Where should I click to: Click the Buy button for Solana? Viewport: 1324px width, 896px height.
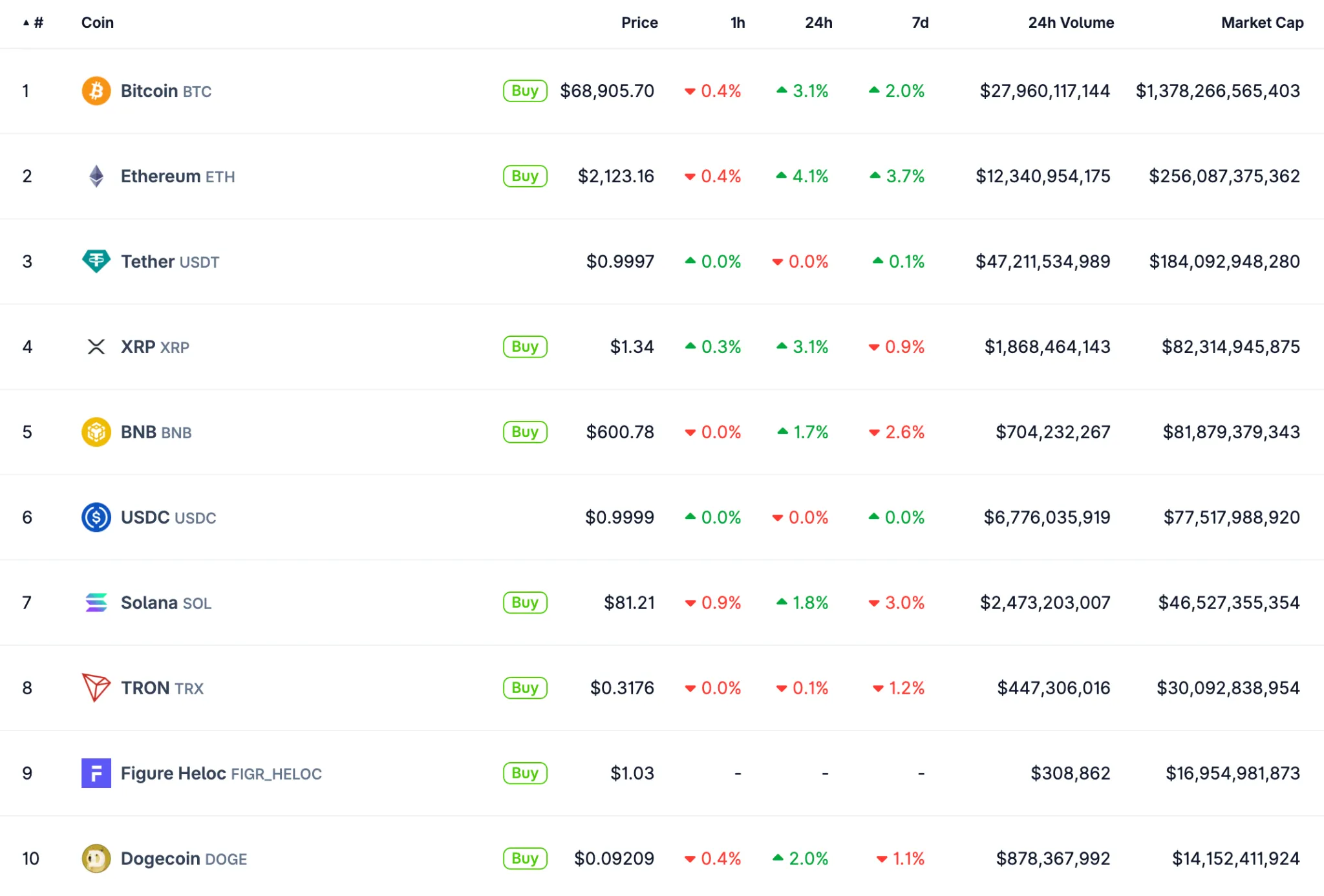(x=524, y=603)
